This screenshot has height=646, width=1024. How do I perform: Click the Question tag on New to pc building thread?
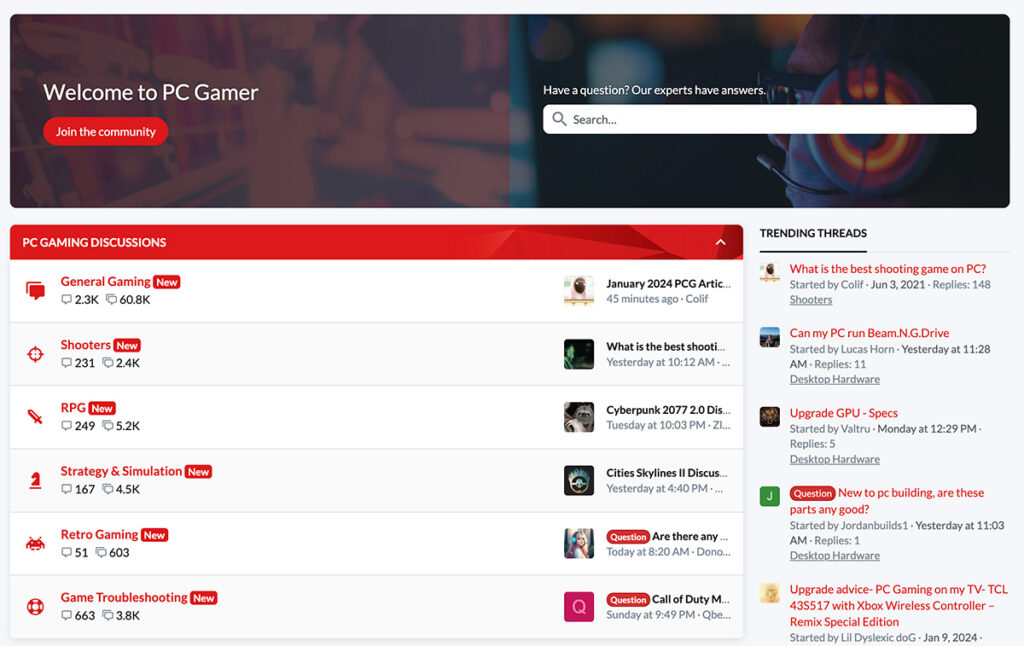812,493
